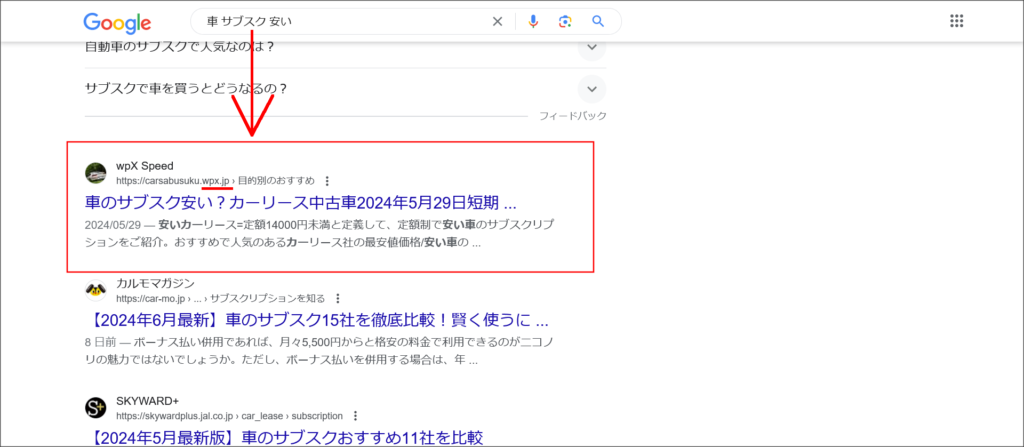Click the skywardplus.jal.co.jp URL breadcrumb
The height and width of the screenshot is (447, 1024).
(x=229, y=416)
